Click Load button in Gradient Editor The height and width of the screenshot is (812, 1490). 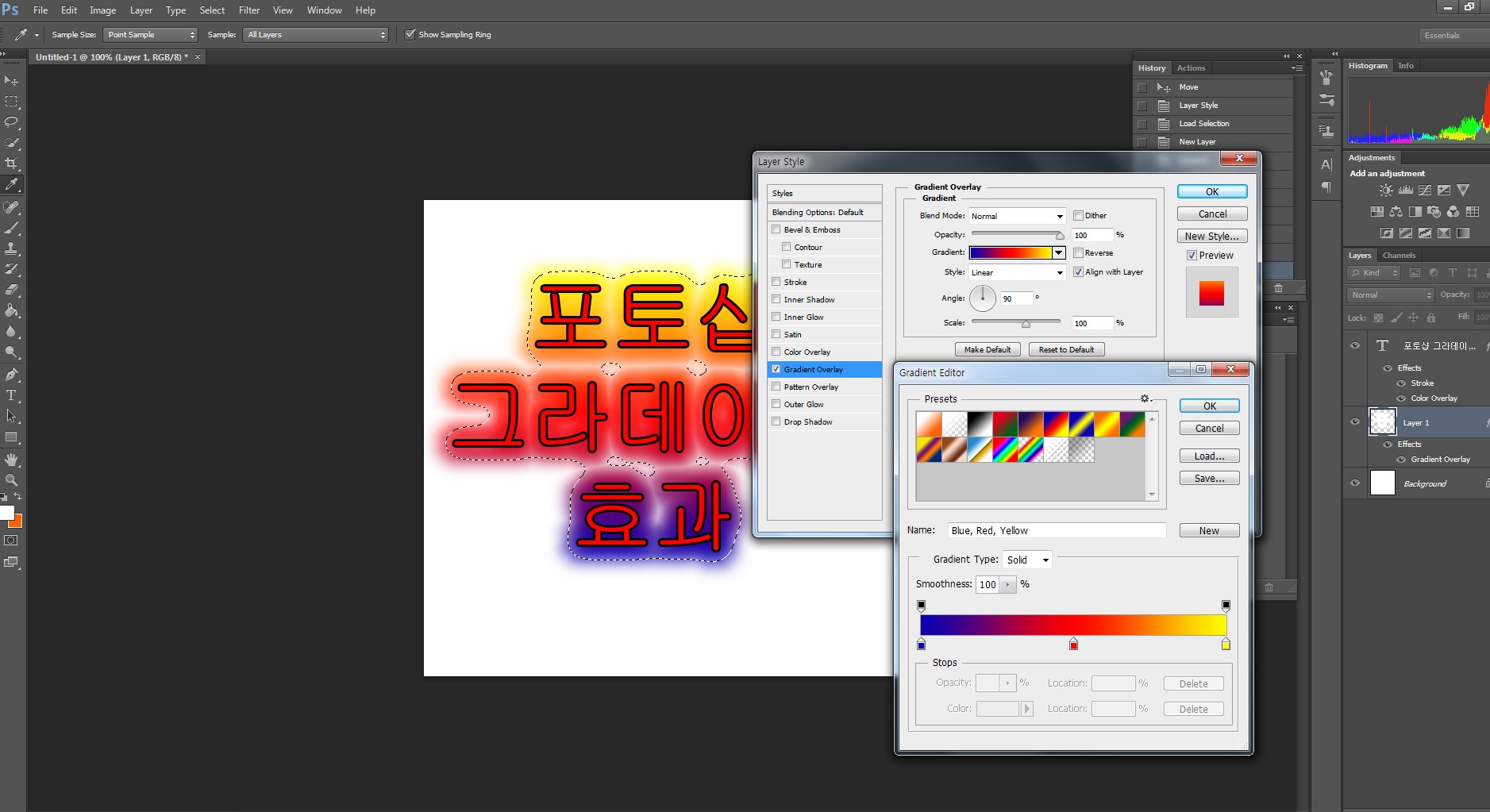coord(1210,456)
